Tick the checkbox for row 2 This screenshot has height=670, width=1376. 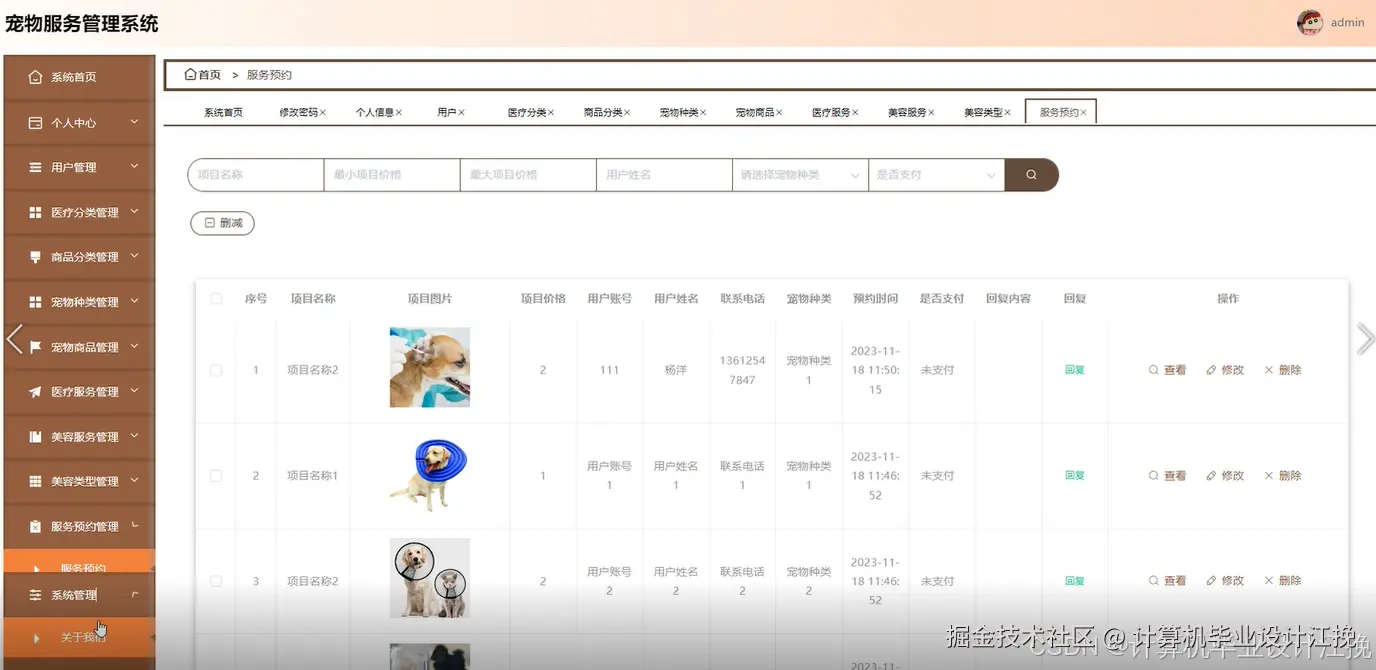coord(216,476)
